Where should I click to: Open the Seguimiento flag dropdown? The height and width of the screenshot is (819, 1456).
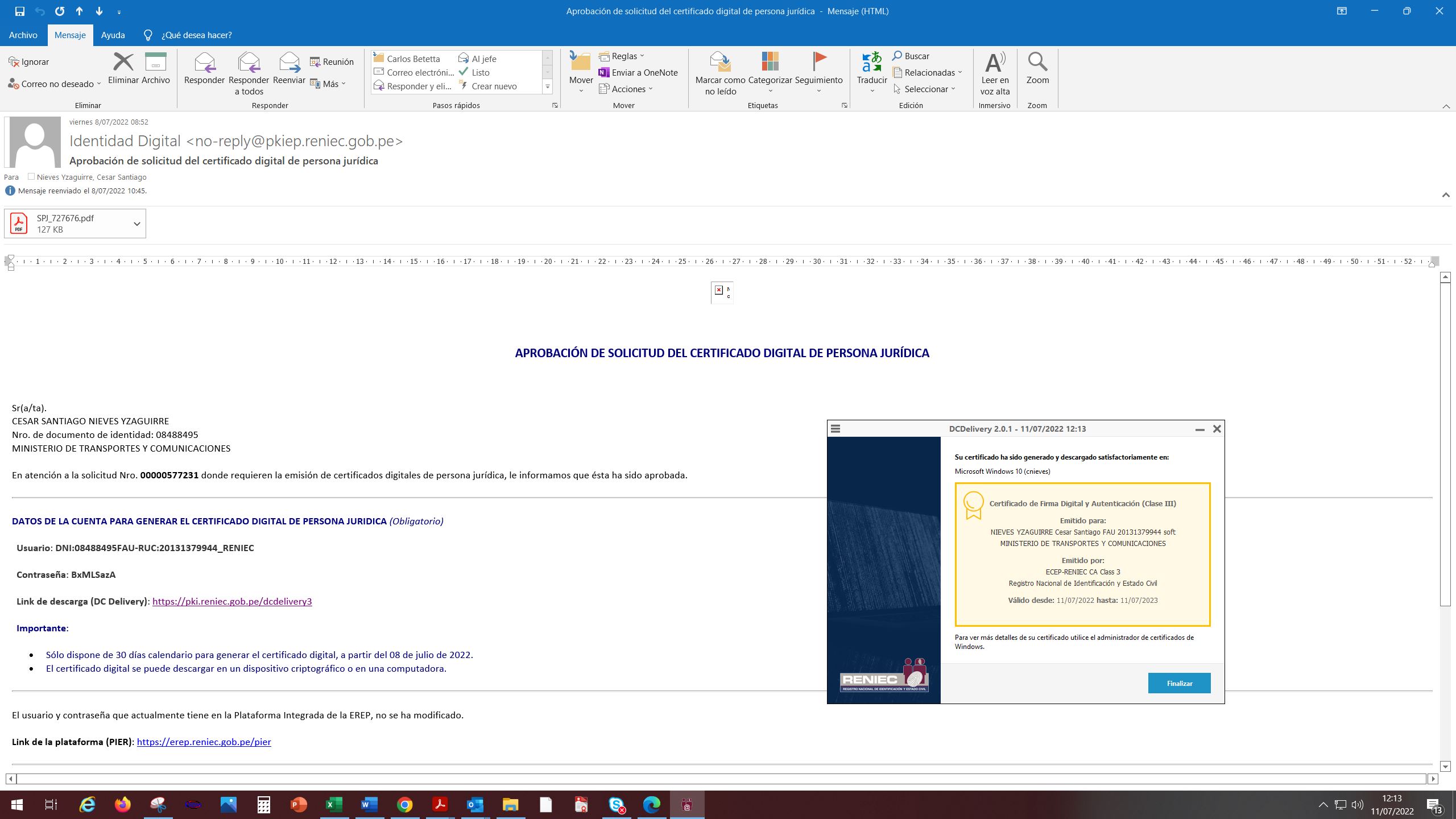818,91
